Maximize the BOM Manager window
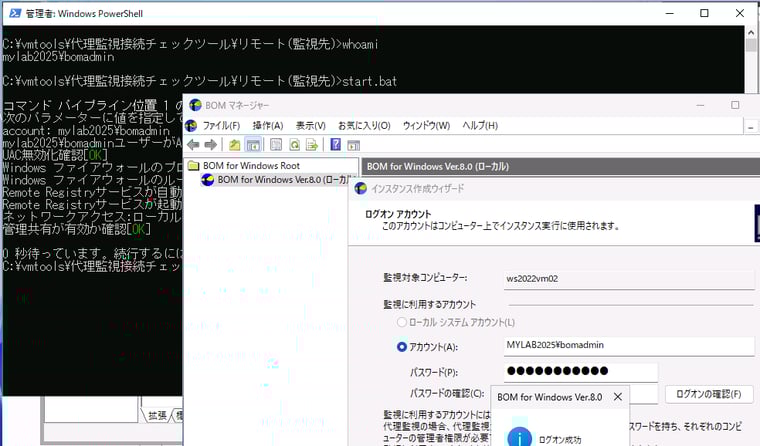This screenshot has width=760, height=446. 735,105
